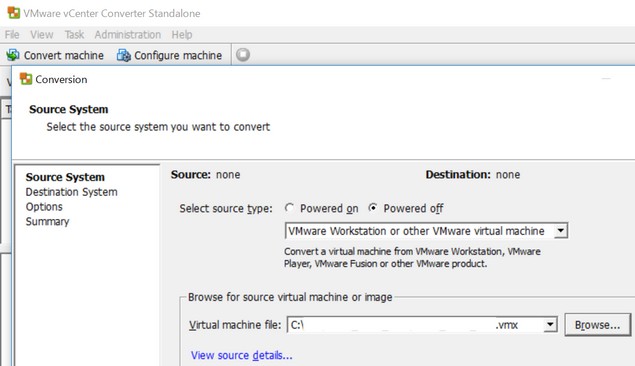This screenshot has width=635, height=366.
Task: Open the Help menu
Action: (x=182, y=35)
